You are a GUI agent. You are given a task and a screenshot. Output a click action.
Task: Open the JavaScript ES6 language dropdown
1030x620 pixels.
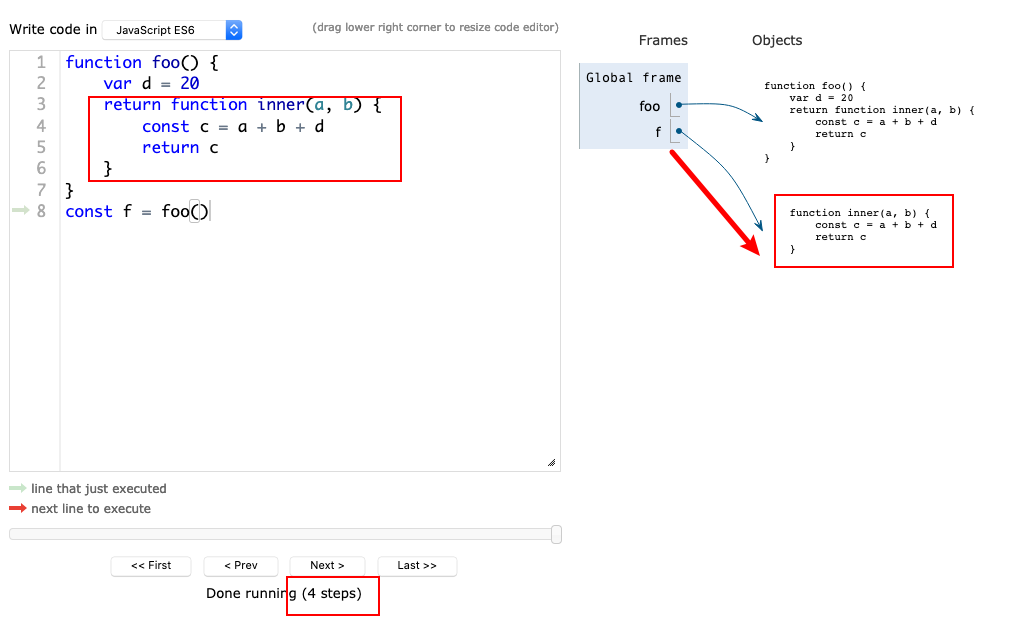click(x=172, y=31)
